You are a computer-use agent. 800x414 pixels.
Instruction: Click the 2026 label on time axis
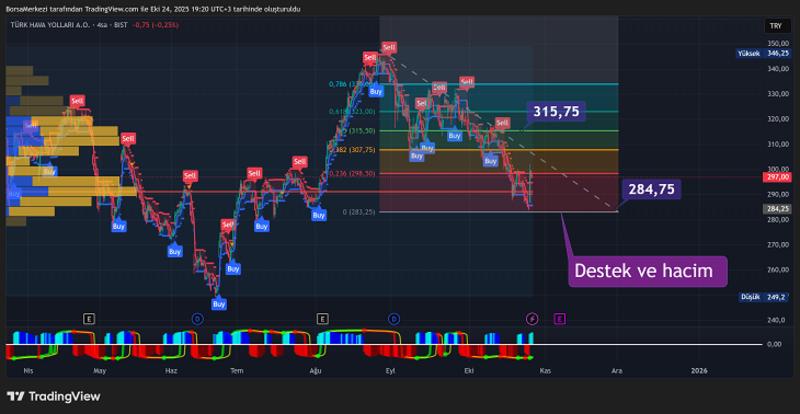pos(698,370)
